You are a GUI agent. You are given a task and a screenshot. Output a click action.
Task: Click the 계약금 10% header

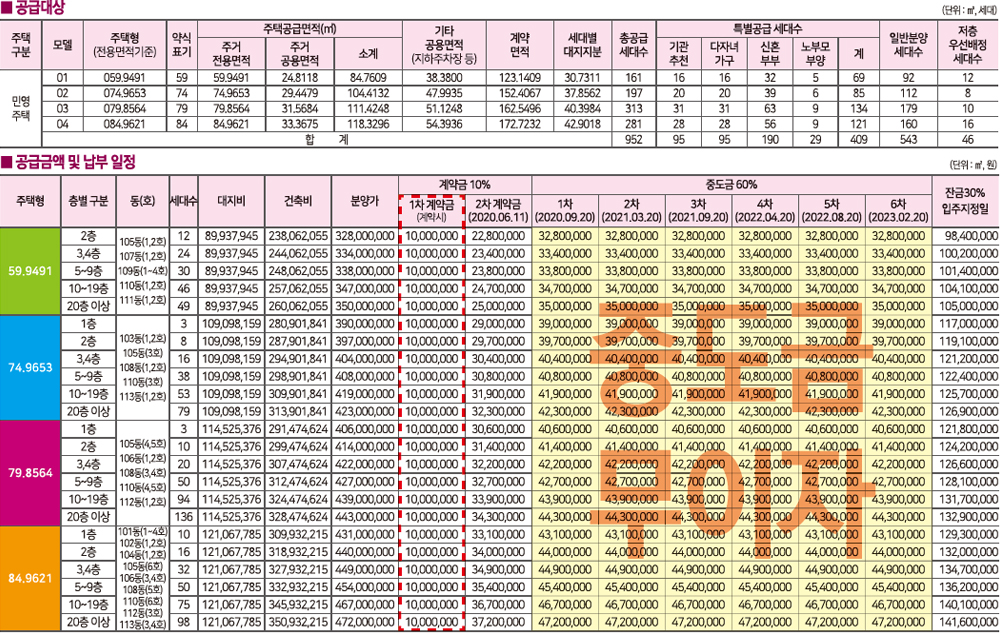click(465, 185)
